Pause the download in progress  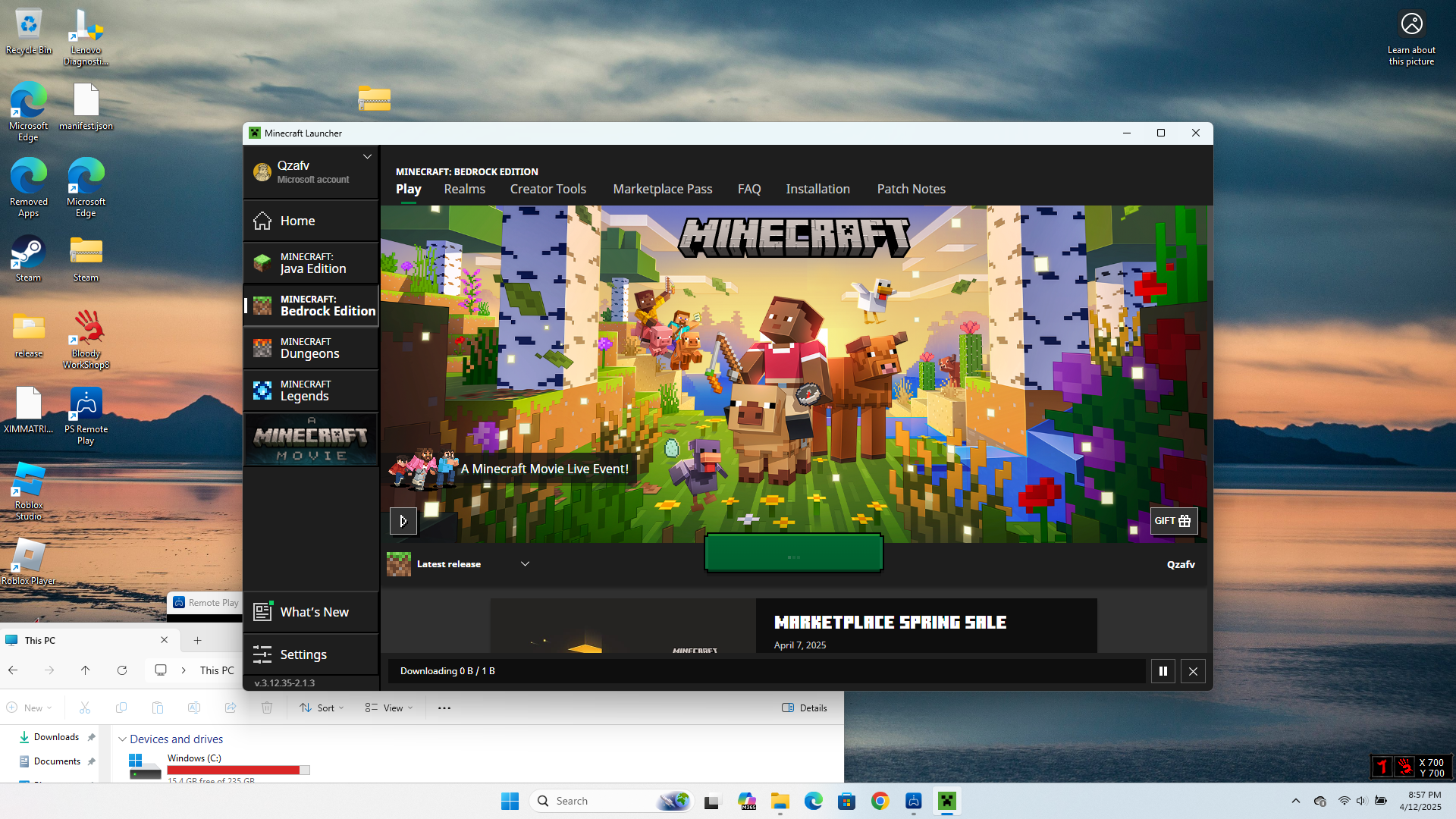[1163, 671]
